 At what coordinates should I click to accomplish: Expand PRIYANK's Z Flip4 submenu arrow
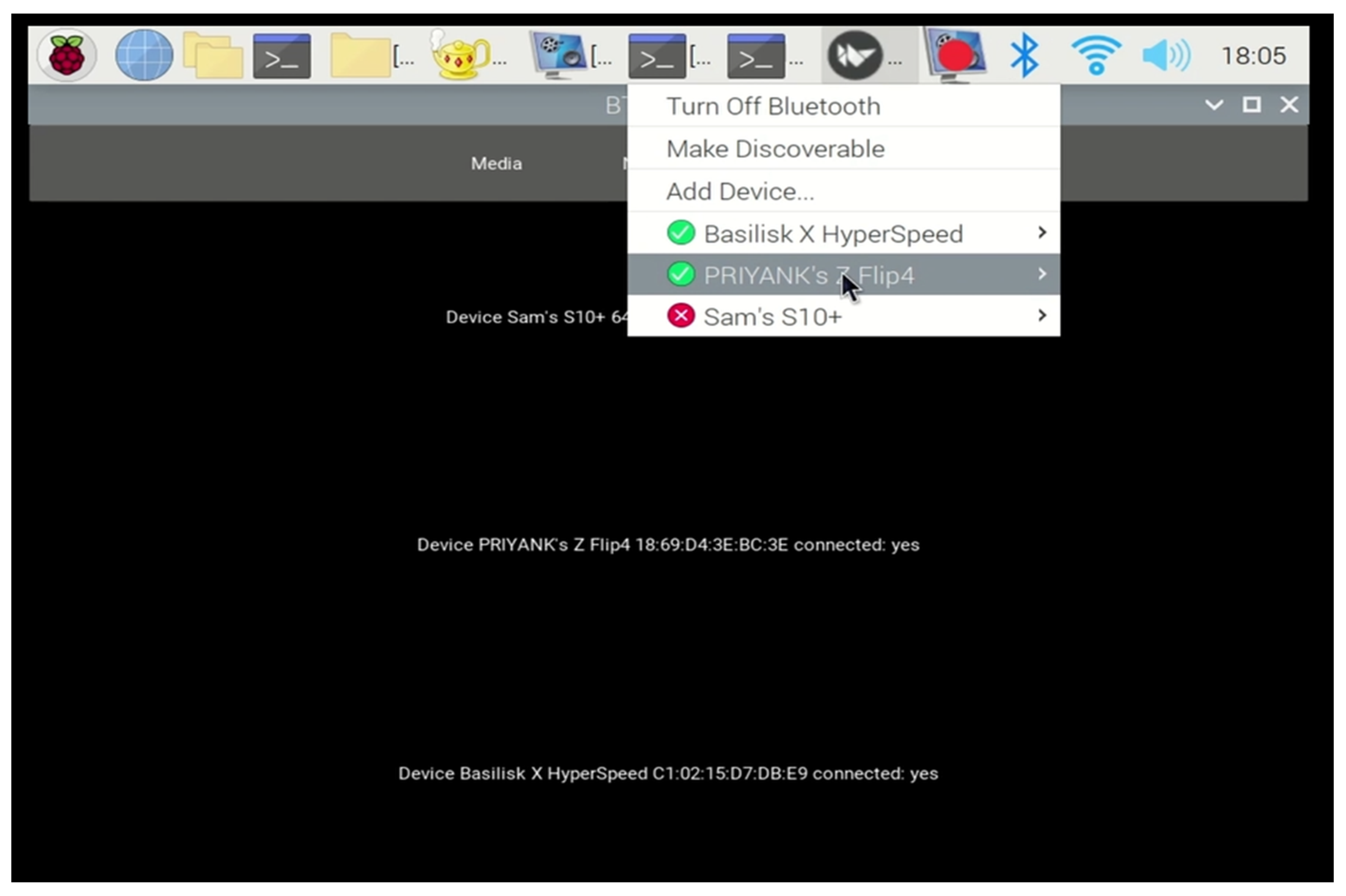1042,274
